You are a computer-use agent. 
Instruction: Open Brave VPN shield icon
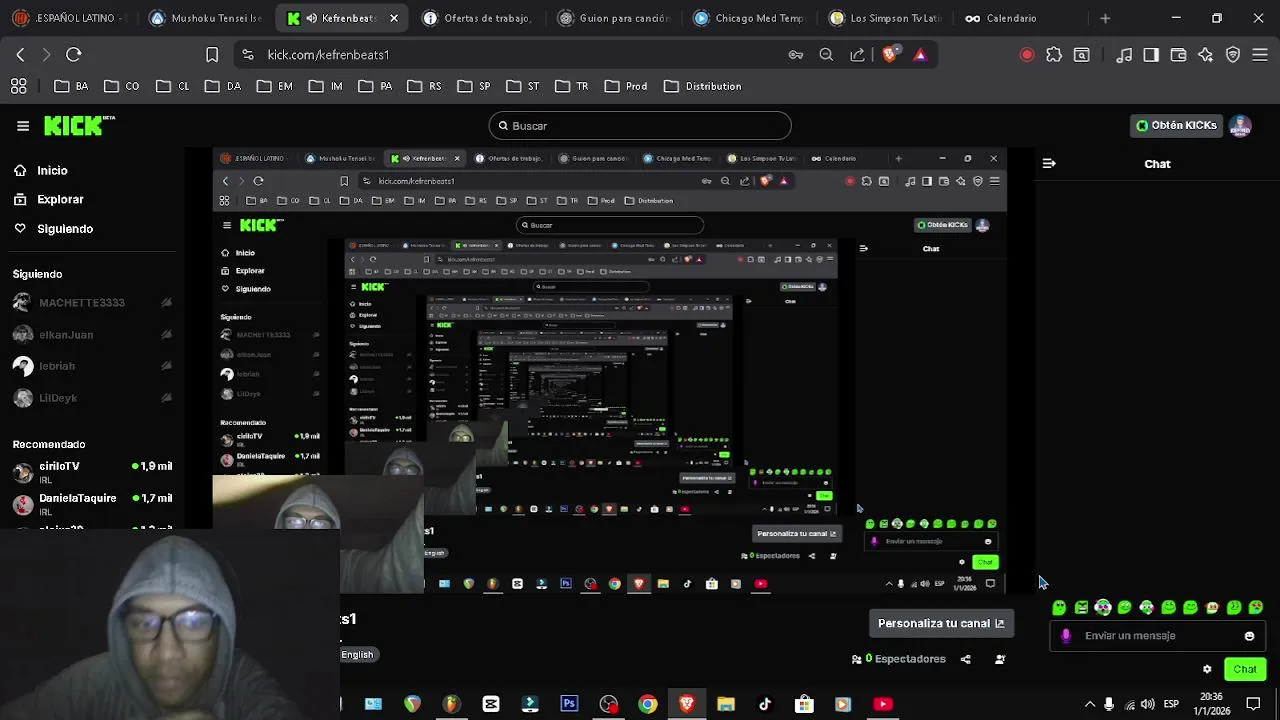point(1233,55)
